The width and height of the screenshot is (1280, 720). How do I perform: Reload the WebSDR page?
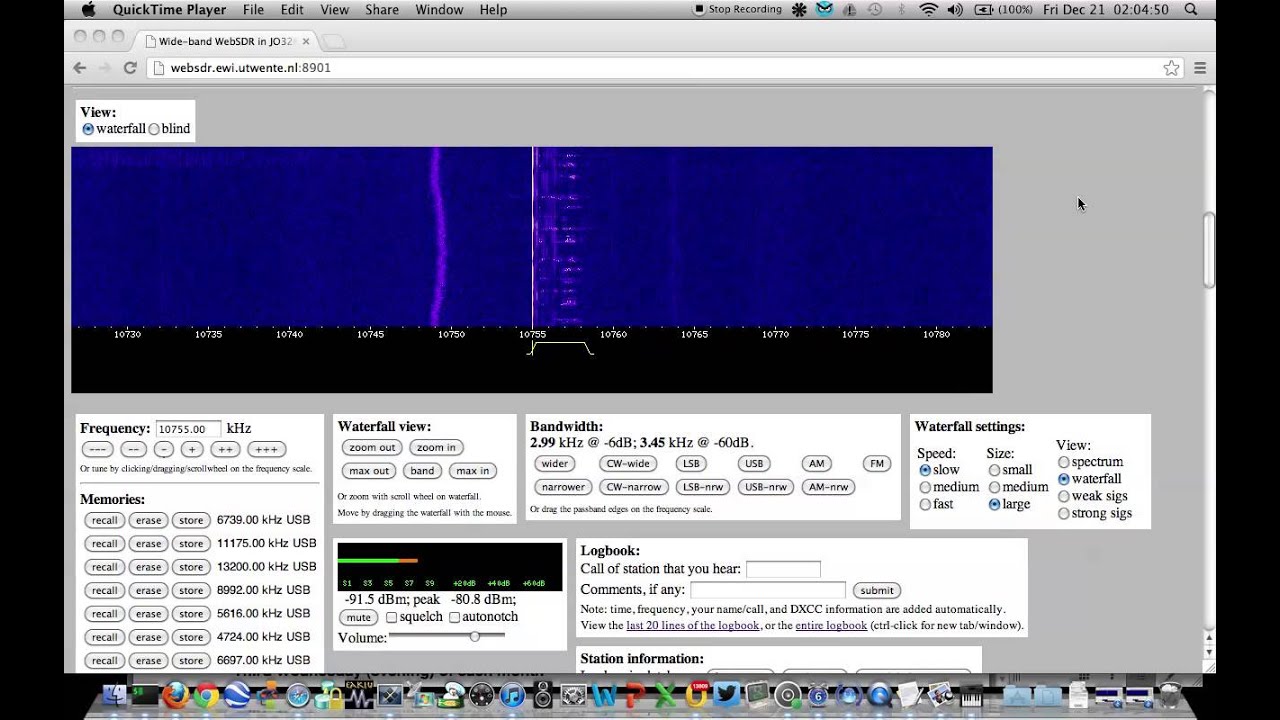130,68
